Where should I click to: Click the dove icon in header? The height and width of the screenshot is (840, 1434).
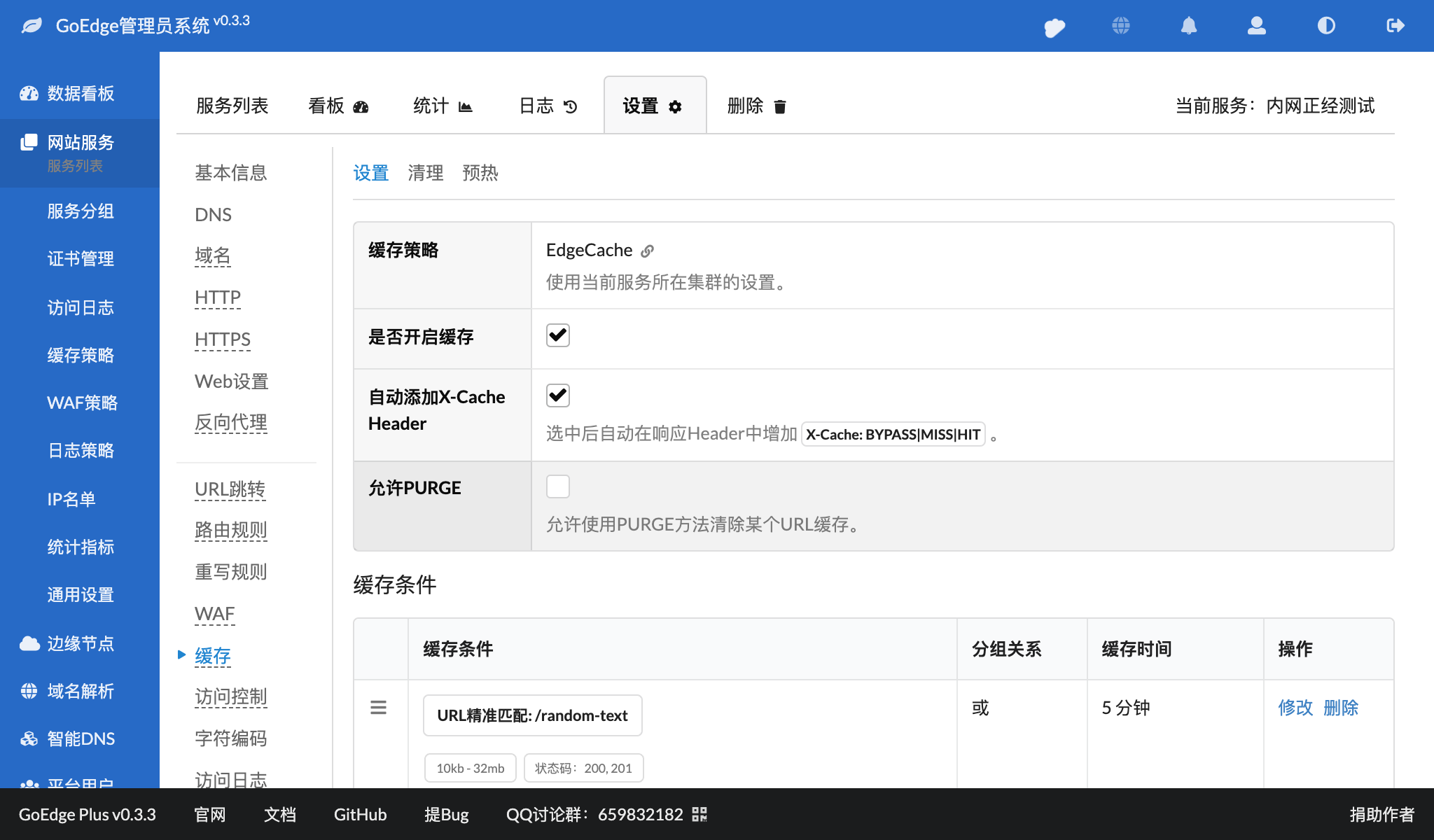coord(1054,27)
